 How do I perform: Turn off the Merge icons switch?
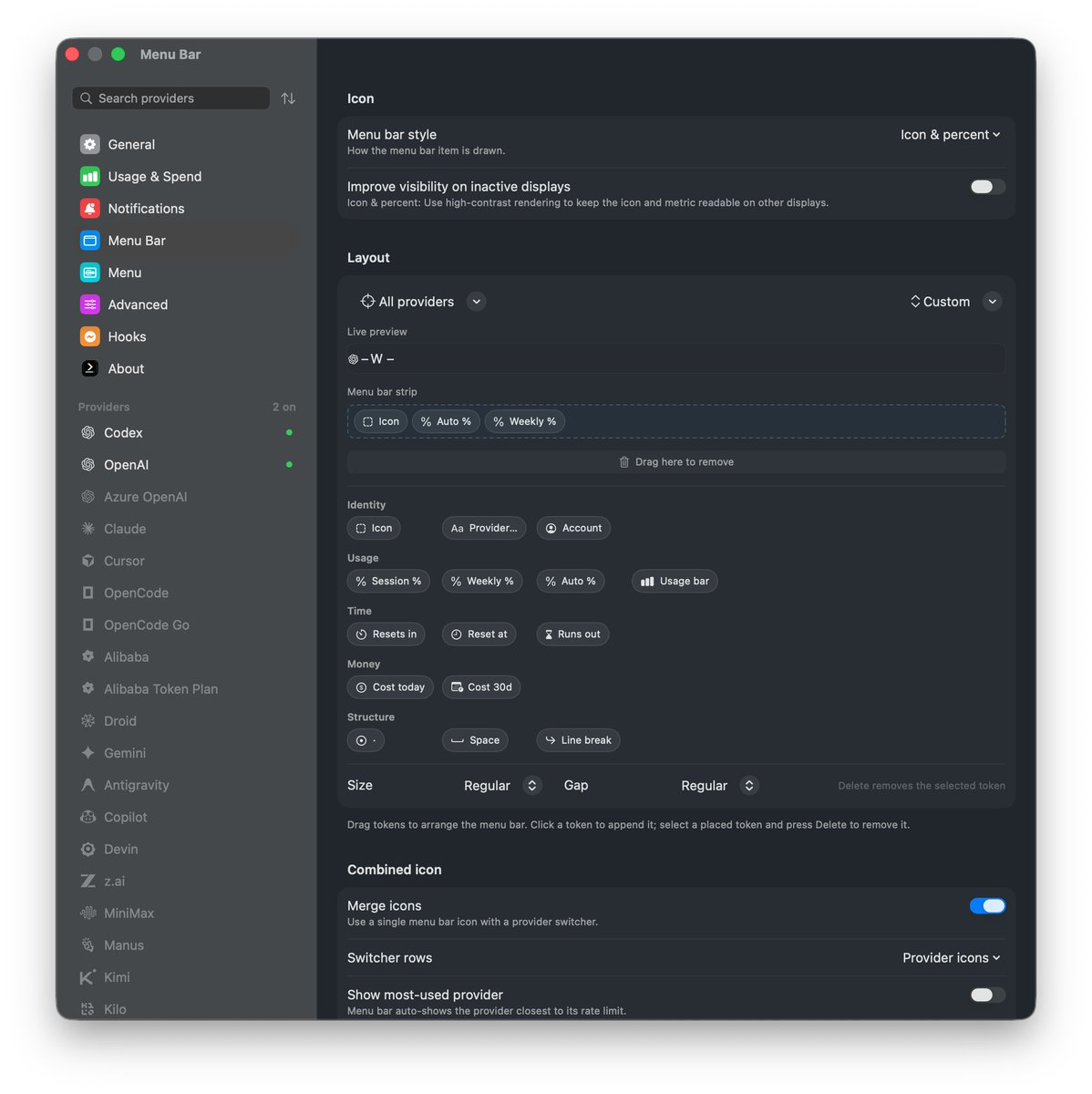(x=987, y=905)
